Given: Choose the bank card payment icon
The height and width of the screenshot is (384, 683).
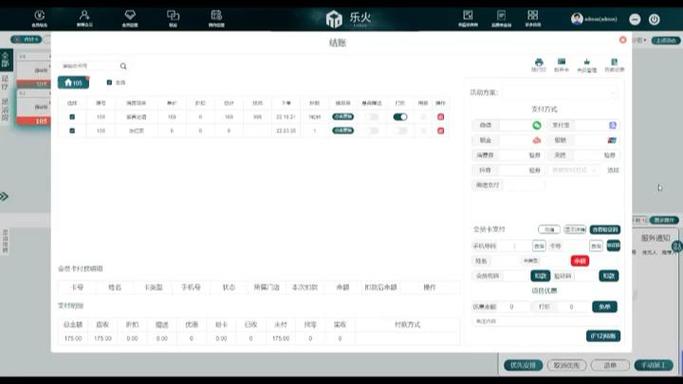Looking at the screenshot, I should point(612,140).
